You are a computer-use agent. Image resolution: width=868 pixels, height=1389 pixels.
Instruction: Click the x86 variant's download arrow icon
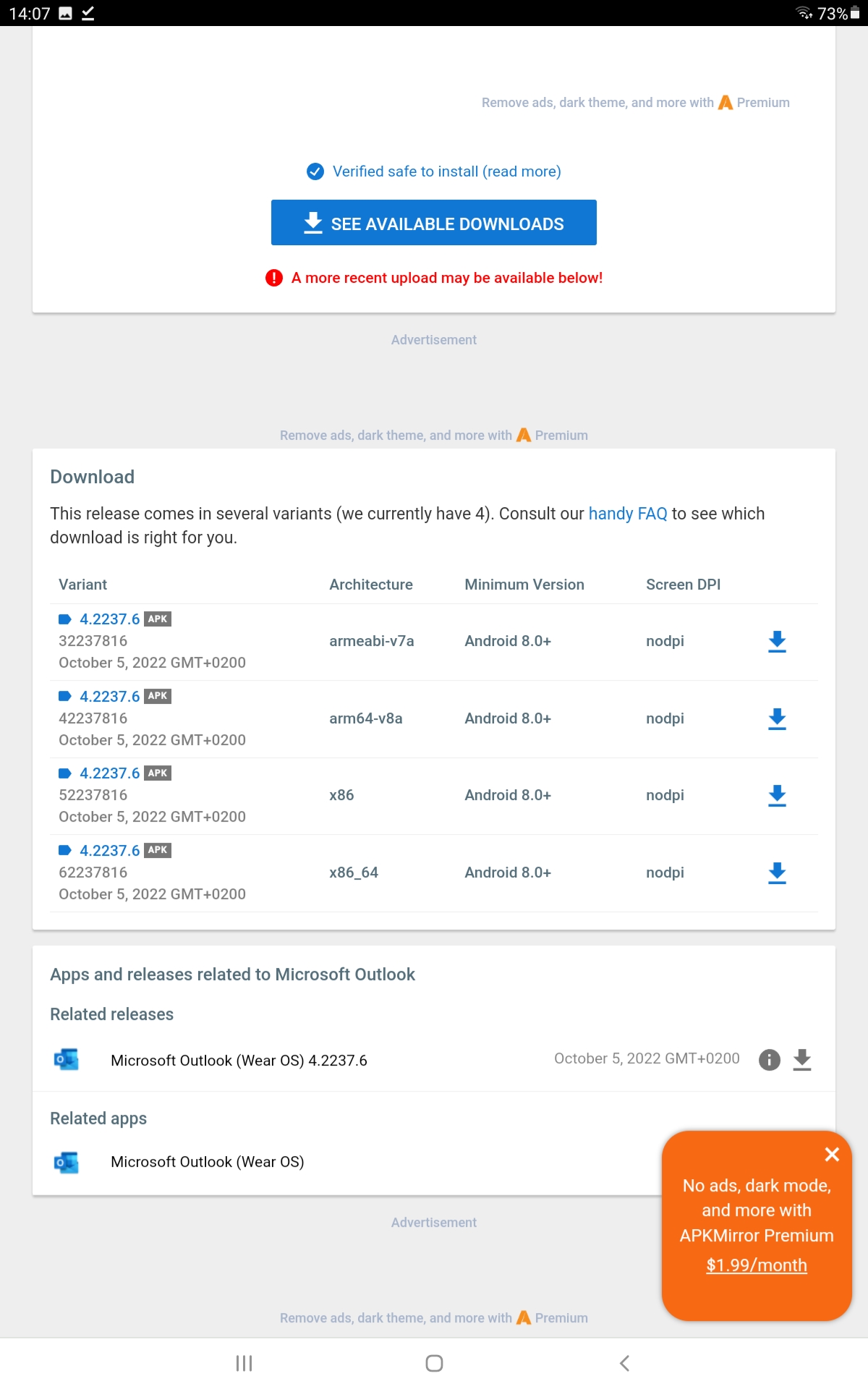pos(777,796)
